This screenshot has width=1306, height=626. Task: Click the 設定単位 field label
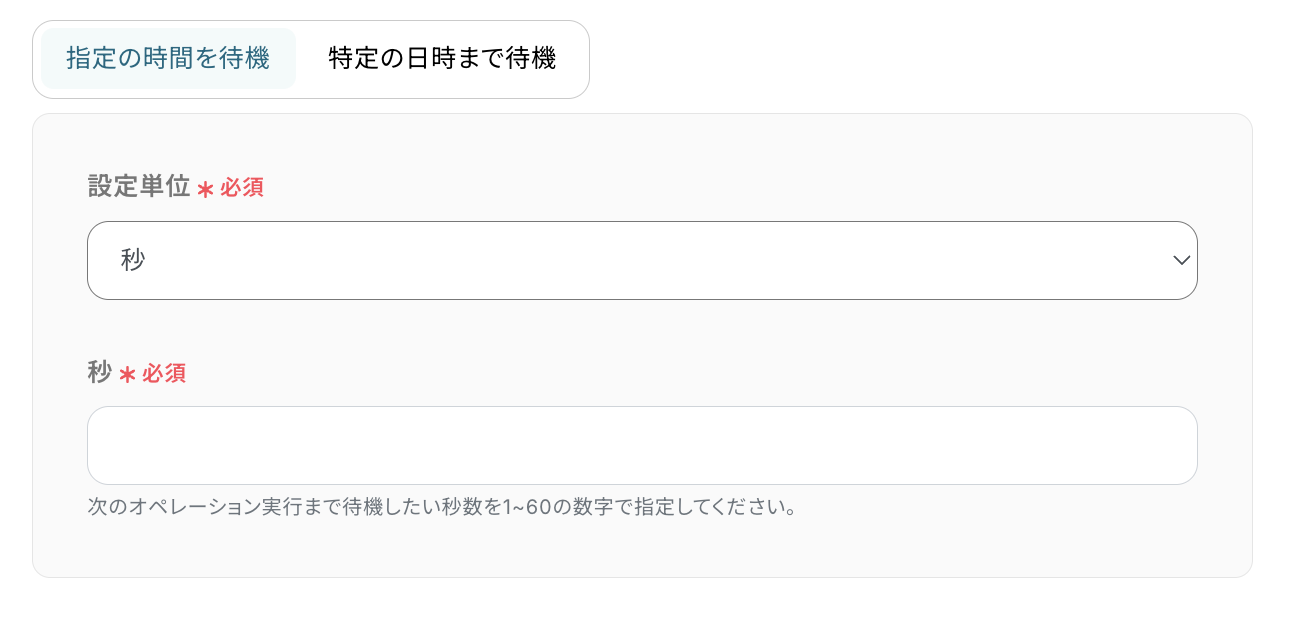point(139,187)
